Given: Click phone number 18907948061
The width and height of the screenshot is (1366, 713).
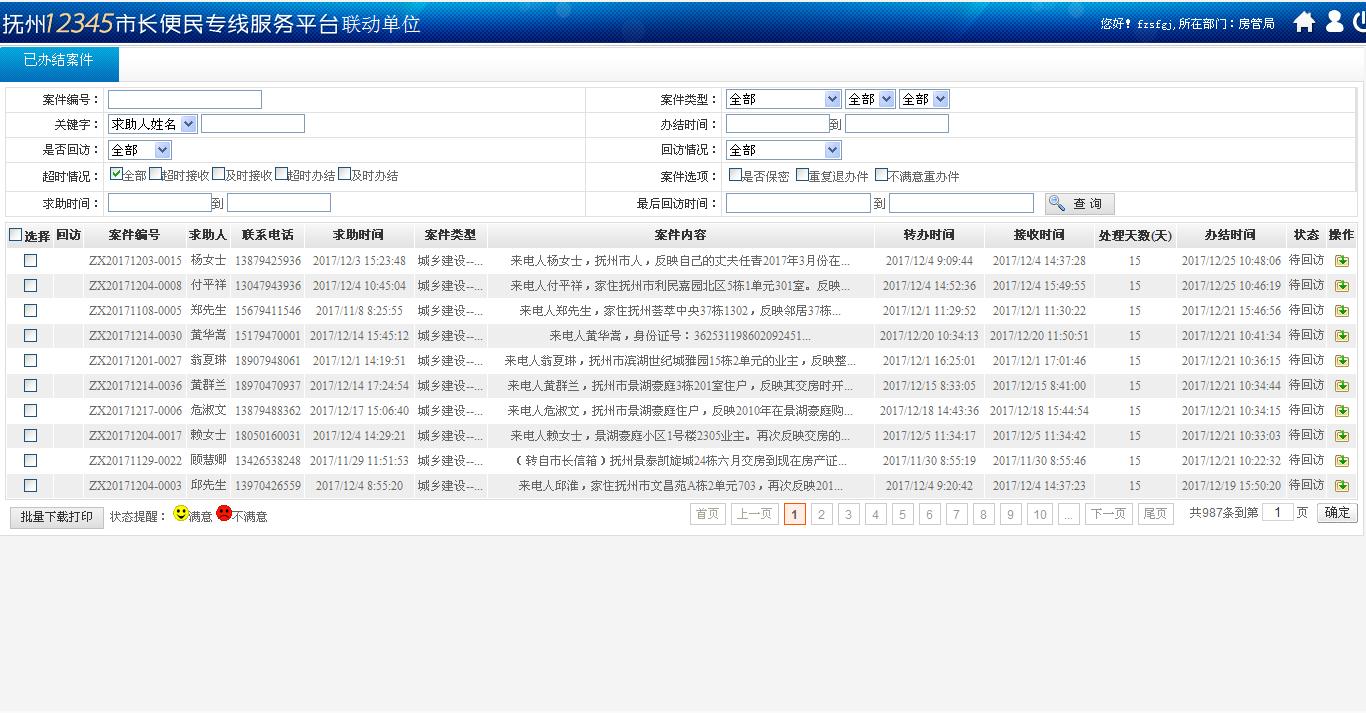Looking at the screenshot, I should pos(267,361).
